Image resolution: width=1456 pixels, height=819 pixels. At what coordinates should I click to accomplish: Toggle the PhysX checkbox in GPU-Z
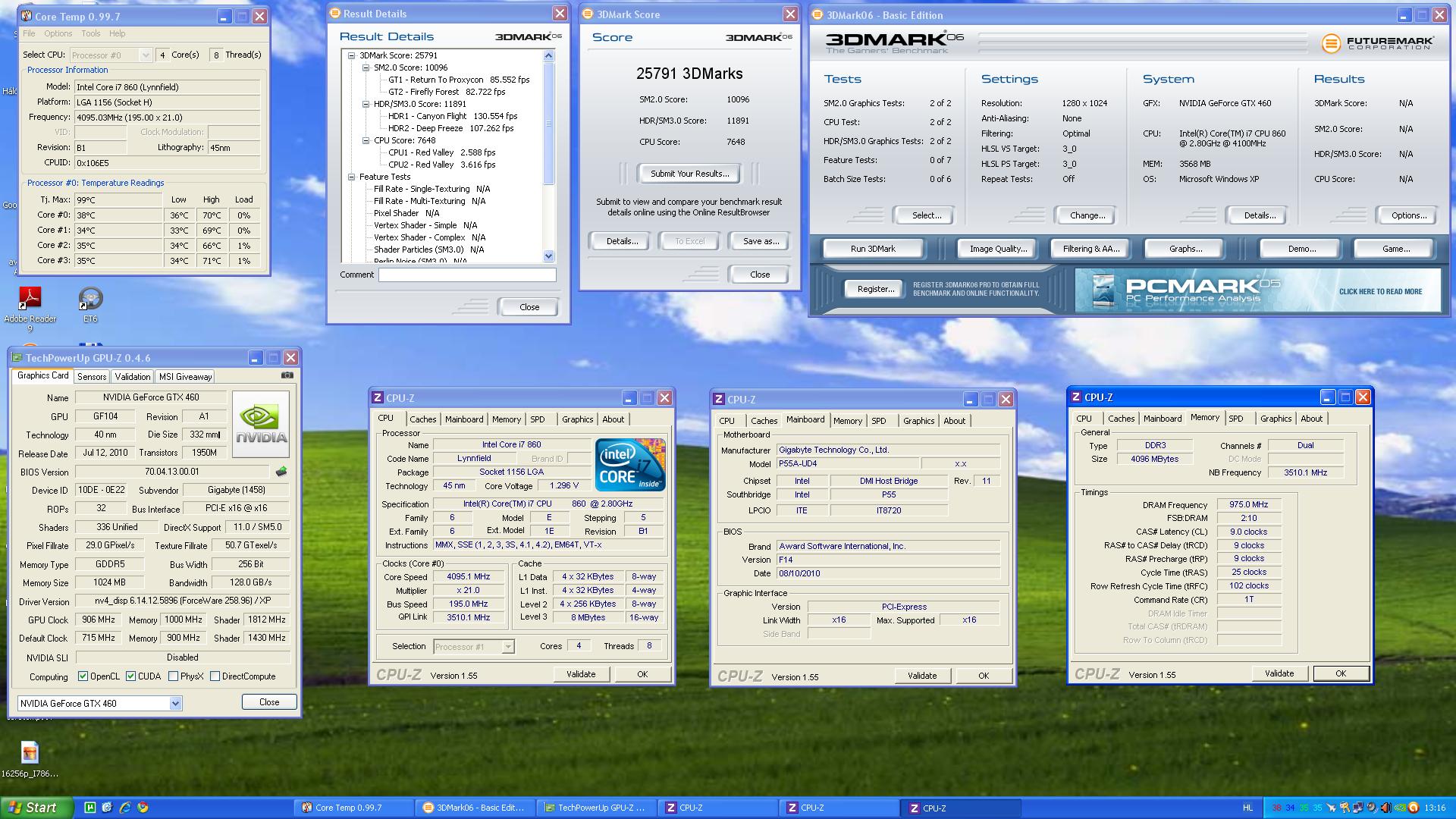[x=173, y=676]
